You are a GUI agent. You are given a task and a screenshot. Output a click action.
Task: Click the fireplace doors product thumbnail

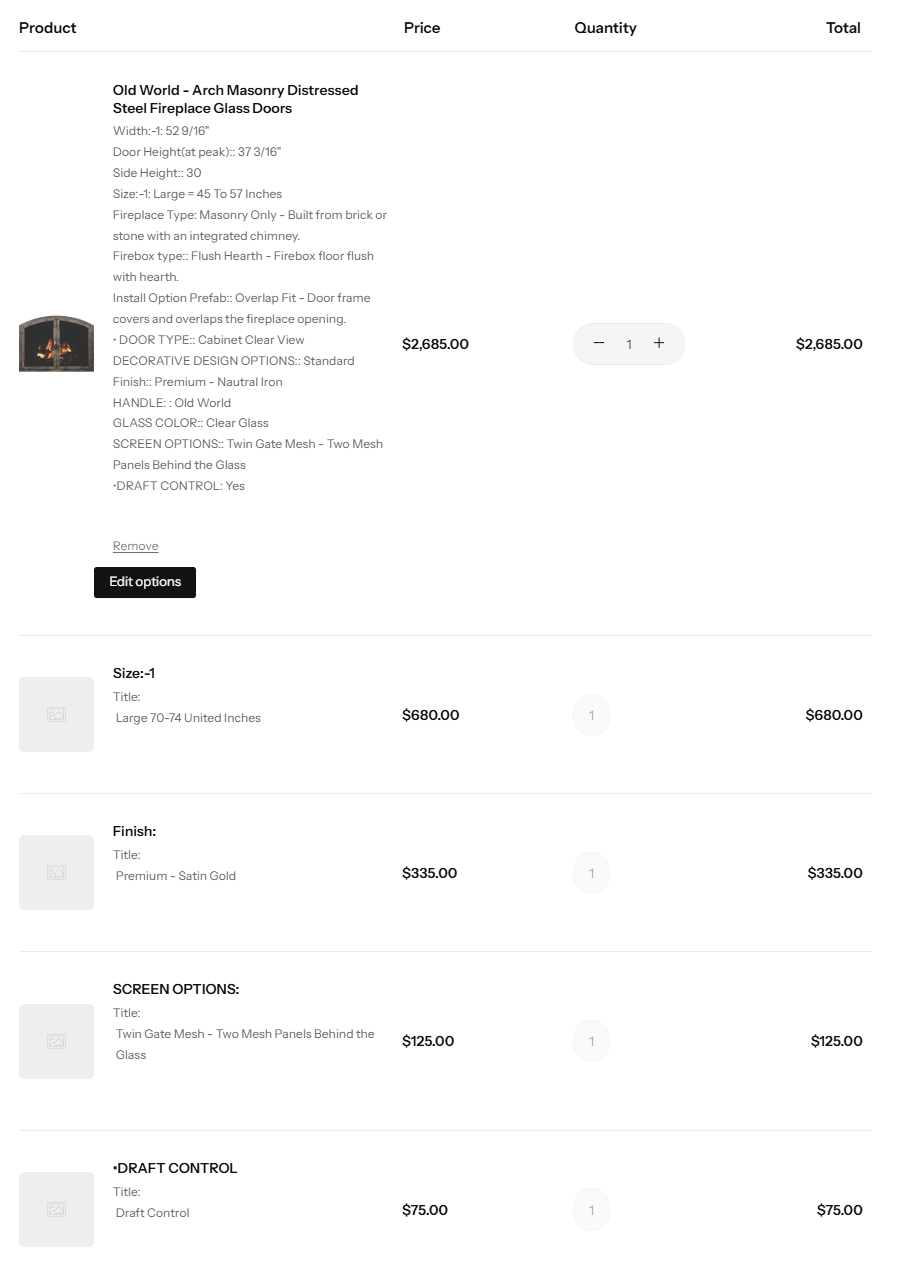(56, 344)
